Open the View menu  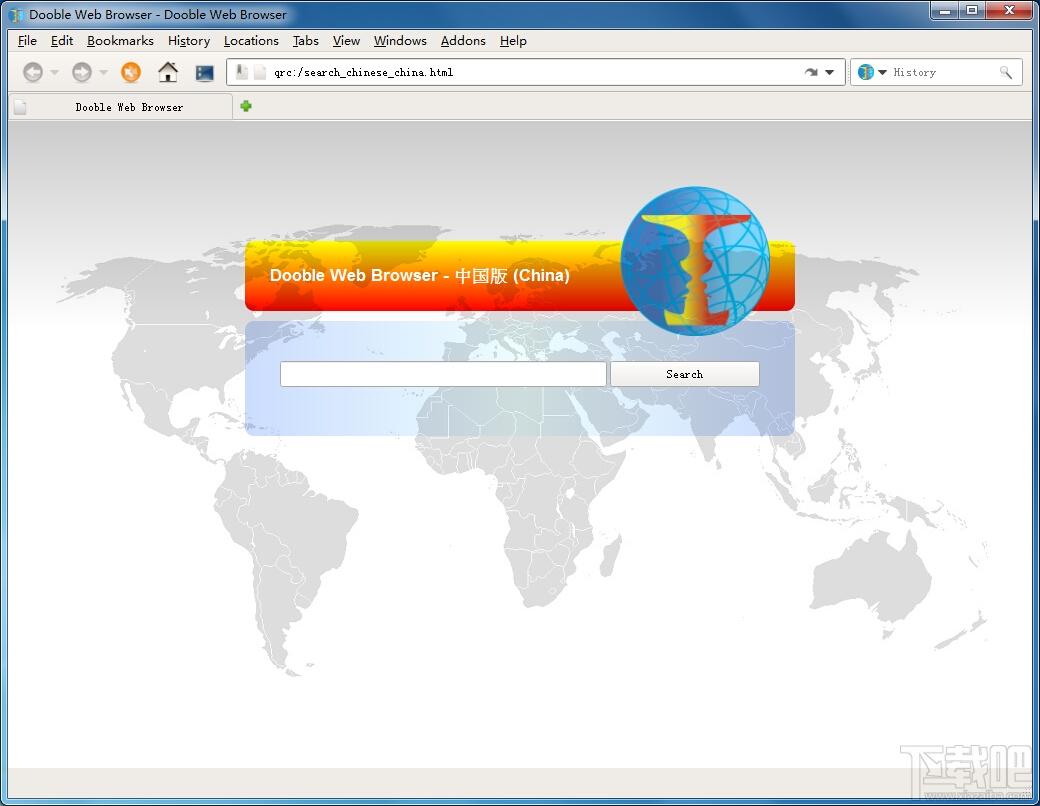[x=346, y=40]
